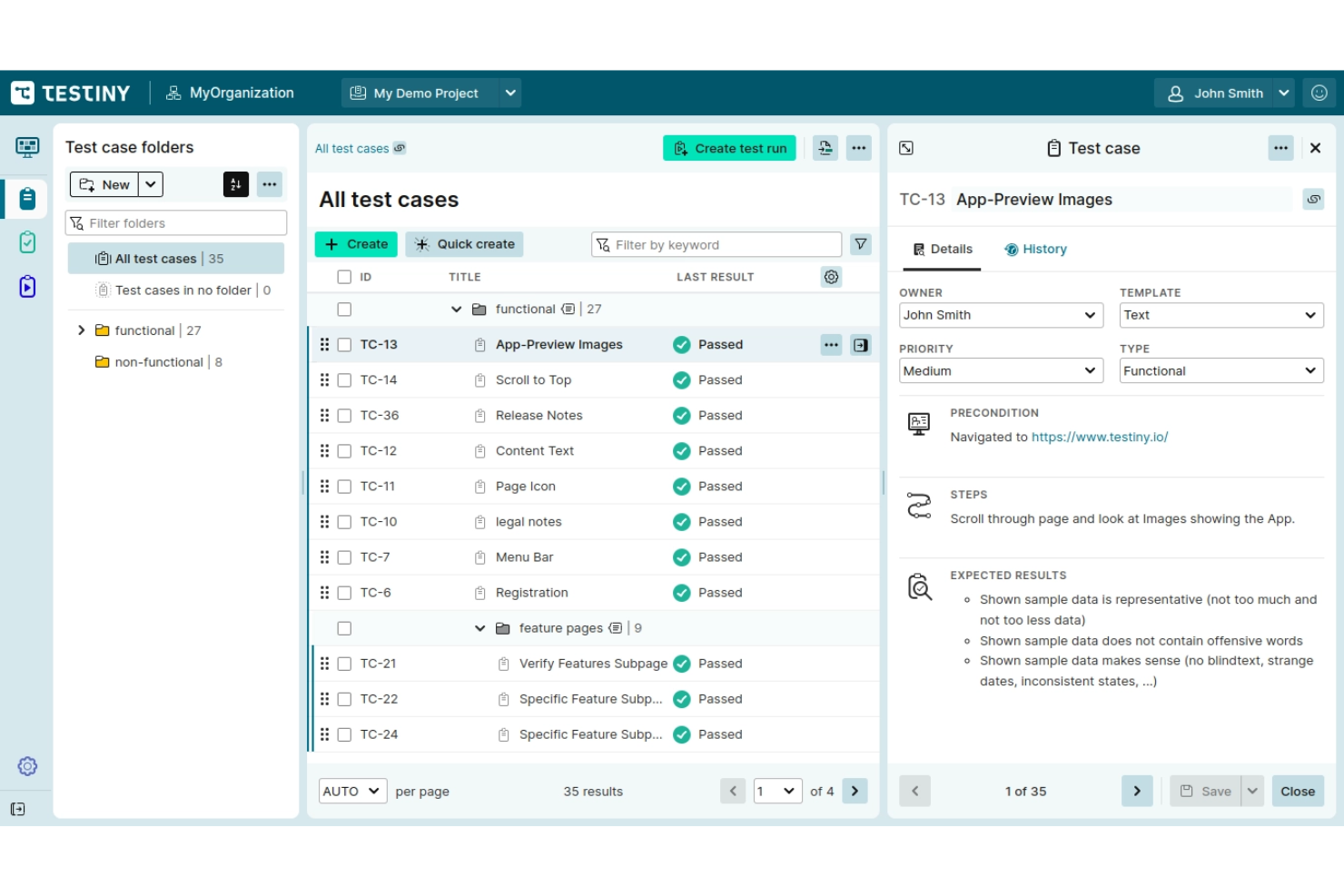
Task: Select all rows in the functional folder header
Action: 344,309
